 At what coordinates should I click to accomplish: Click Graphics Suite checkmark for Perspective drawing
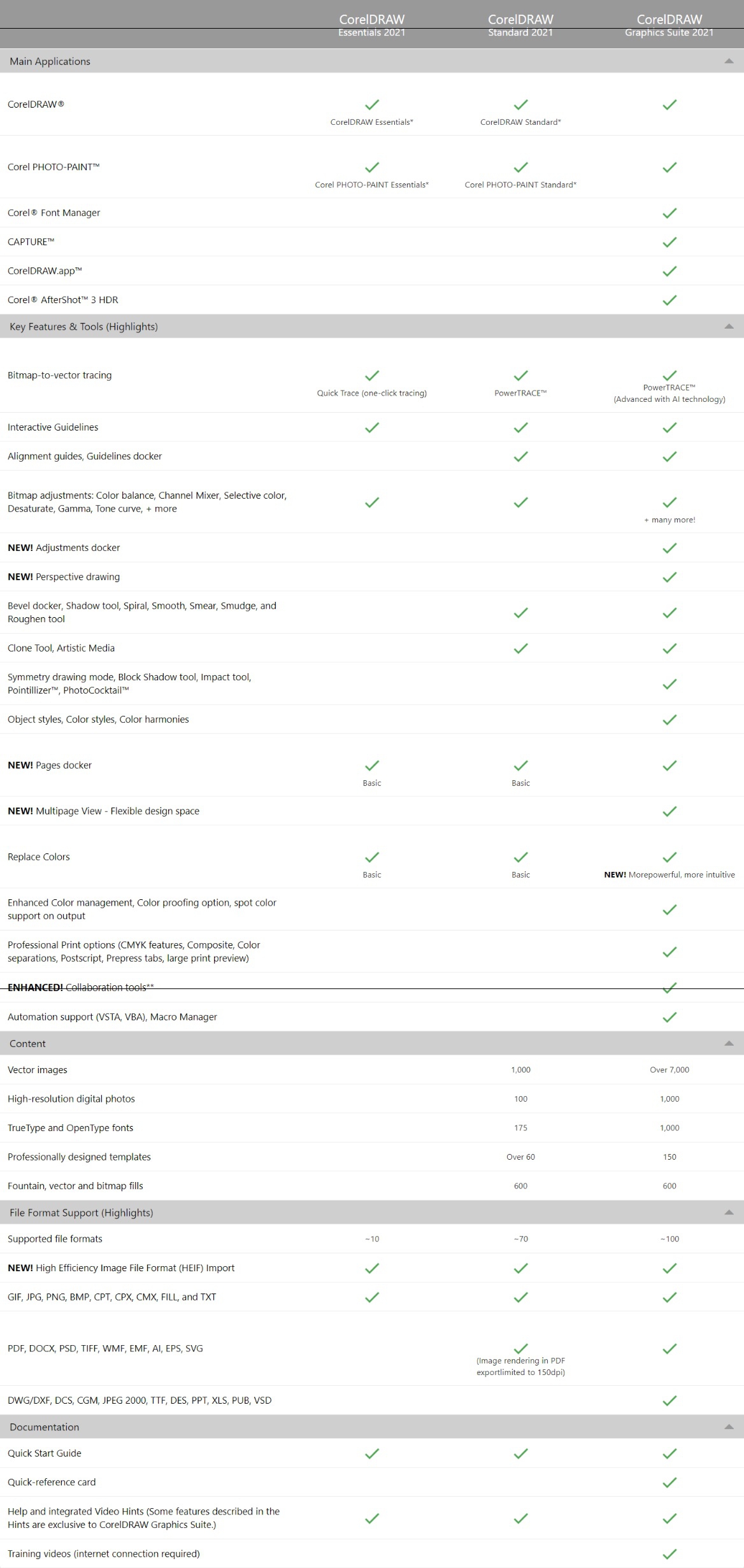(669, 577)
